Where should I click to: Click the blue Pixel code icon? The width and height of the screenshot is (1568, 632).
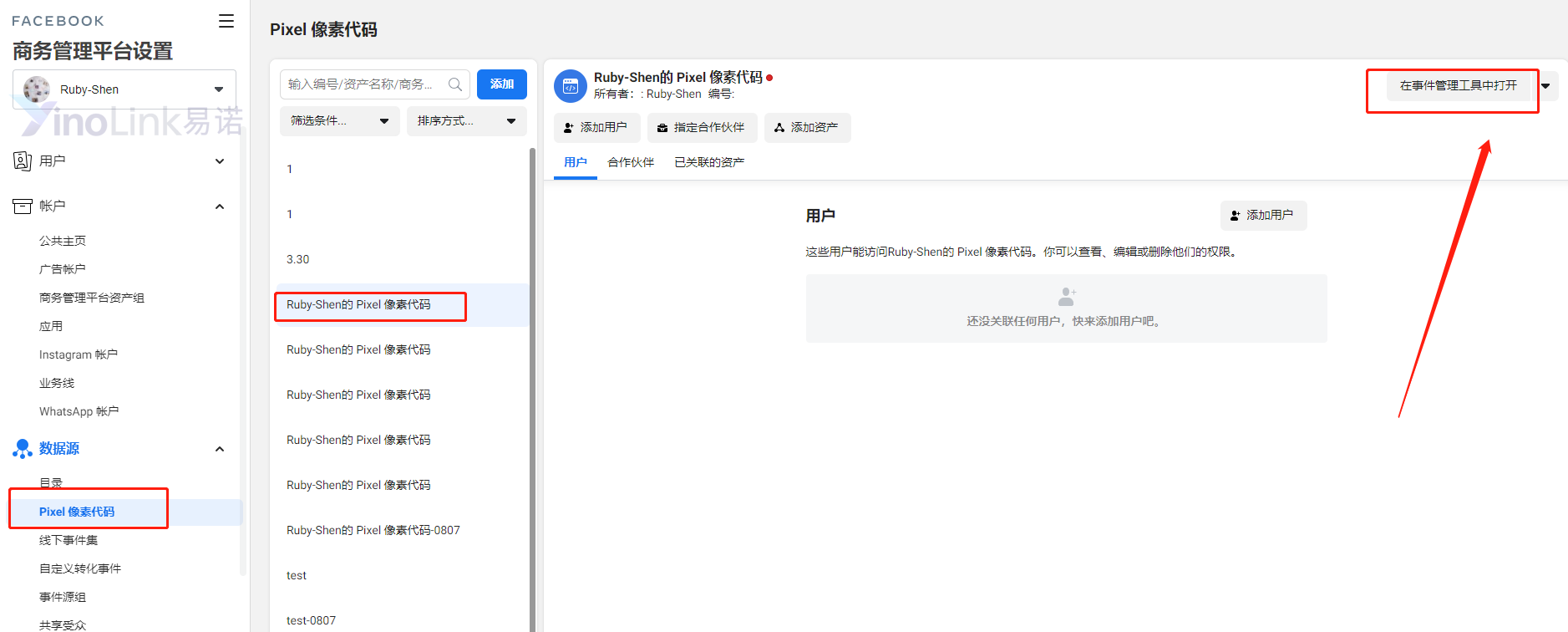coord(571,86)
